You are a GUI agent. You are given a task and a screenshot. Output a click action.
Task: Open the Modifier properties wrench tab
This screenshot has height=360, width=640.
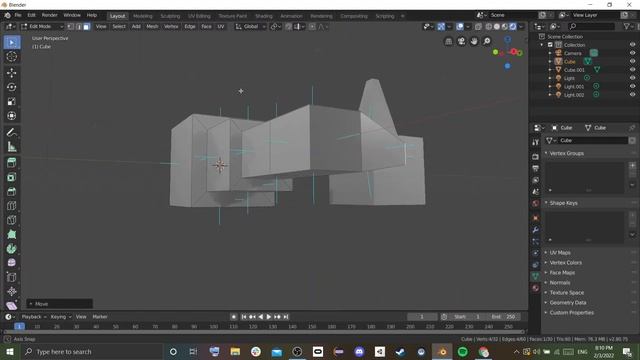pyautogui.click(x=536, y=230)
